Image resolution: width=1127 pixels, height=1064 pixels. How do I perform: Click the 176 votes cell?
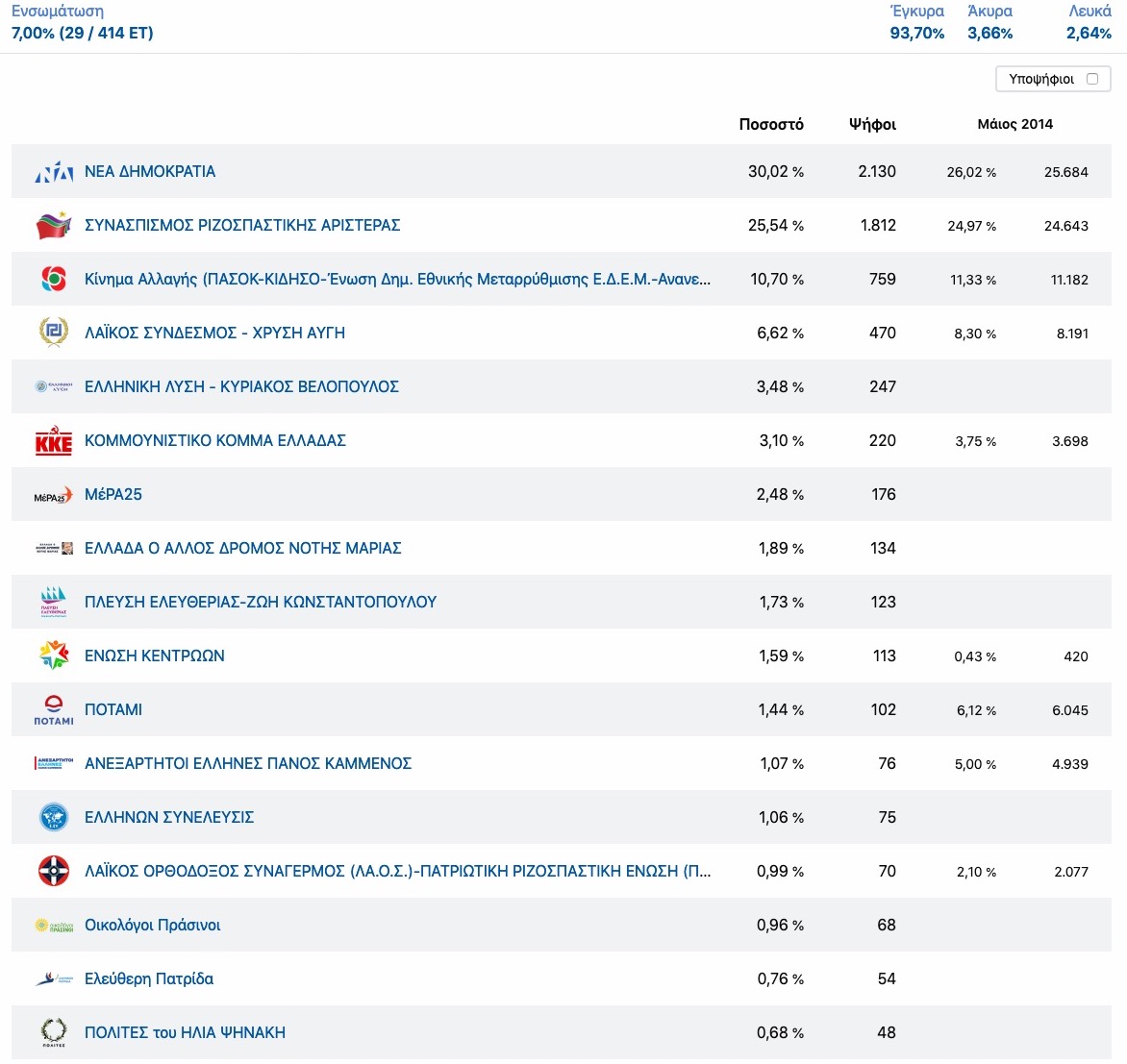pyautogui.click(x=884, y=495)
